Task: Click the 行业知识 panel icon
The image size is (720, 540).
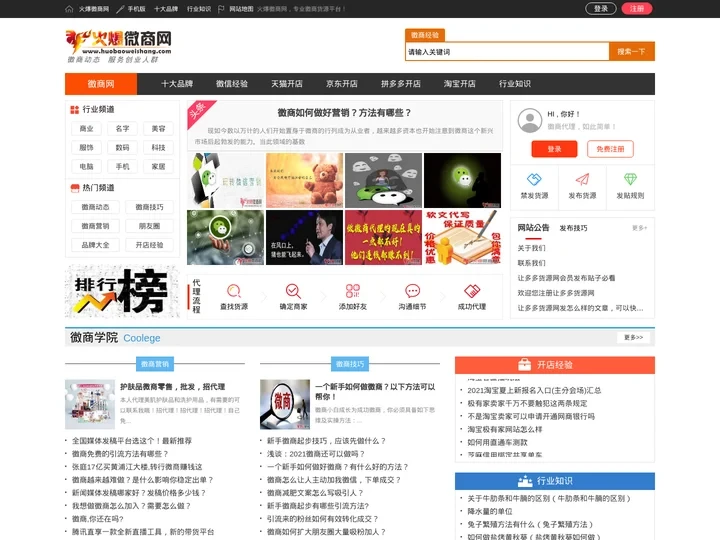Action: (524, 481)
